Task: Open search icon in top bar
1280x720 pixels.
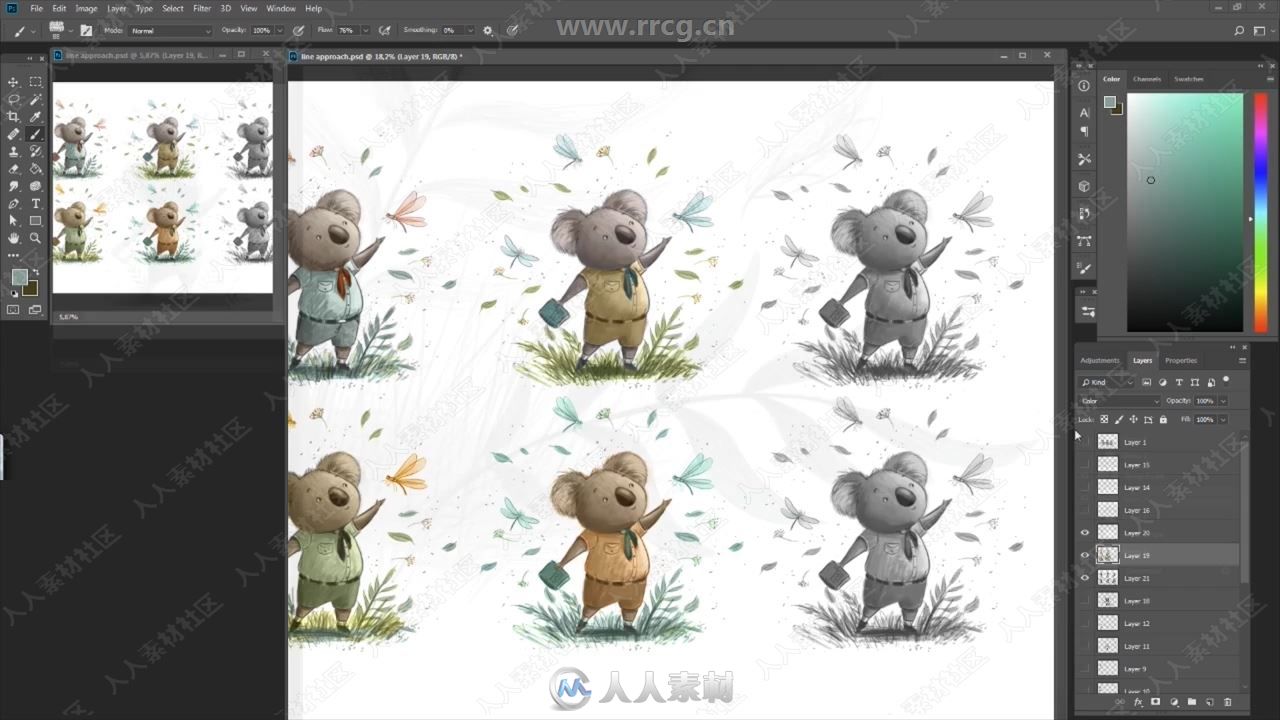Action: point(1239,31)
